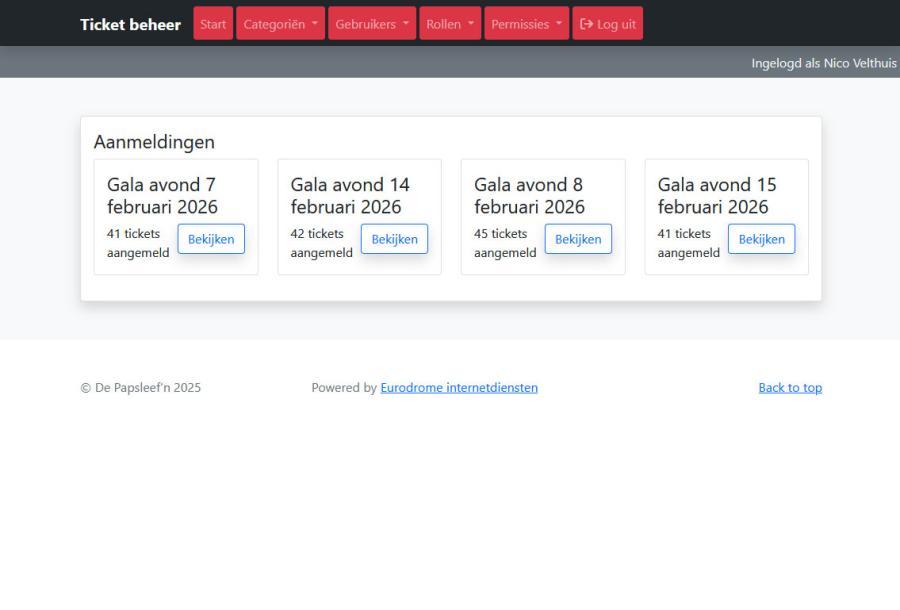View registrations for Gala avond 7 februari
900x610 pixels.
coord(211,239)
